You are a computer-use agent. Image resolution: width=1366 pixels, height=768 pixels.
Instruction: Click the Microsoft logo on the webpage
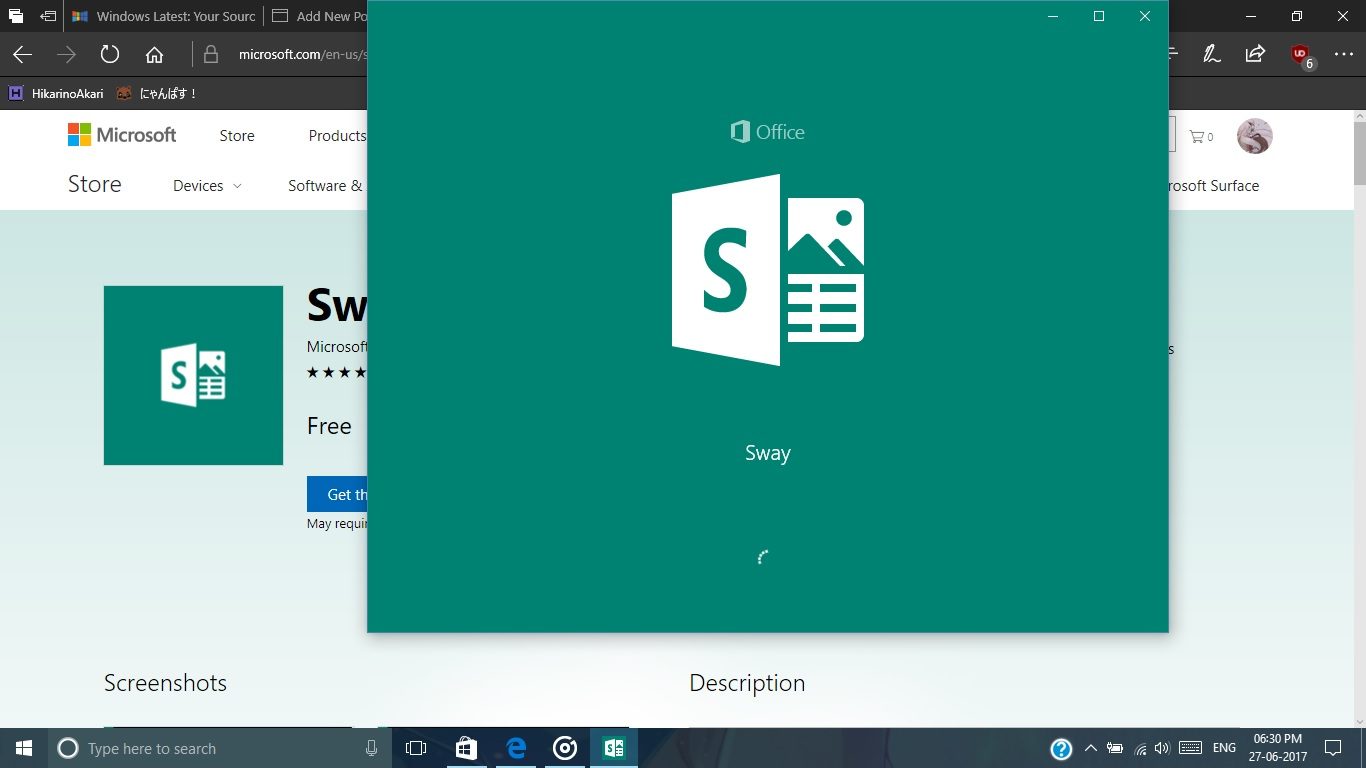(122, 135)
